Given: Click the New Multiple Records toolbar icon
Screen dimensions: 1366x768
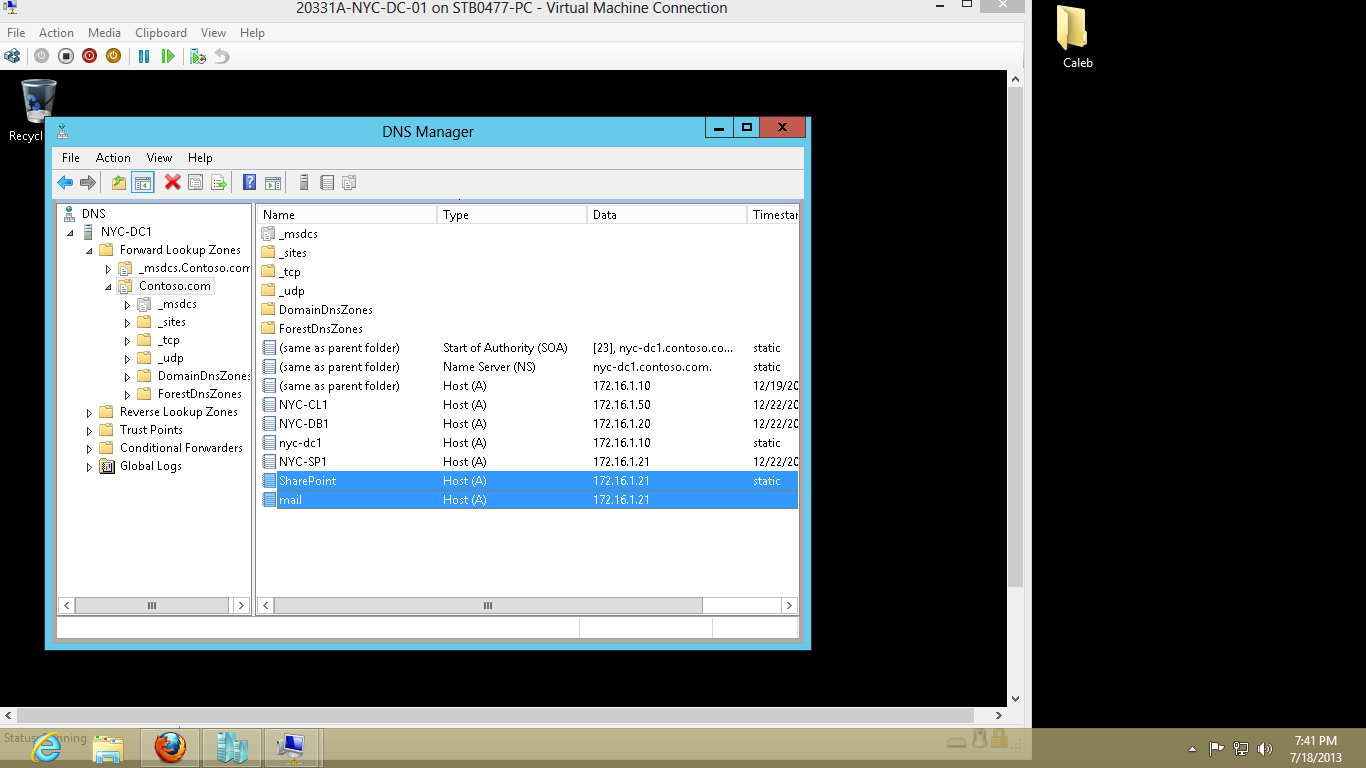Looking at the screenshot, I should point(350,182).
